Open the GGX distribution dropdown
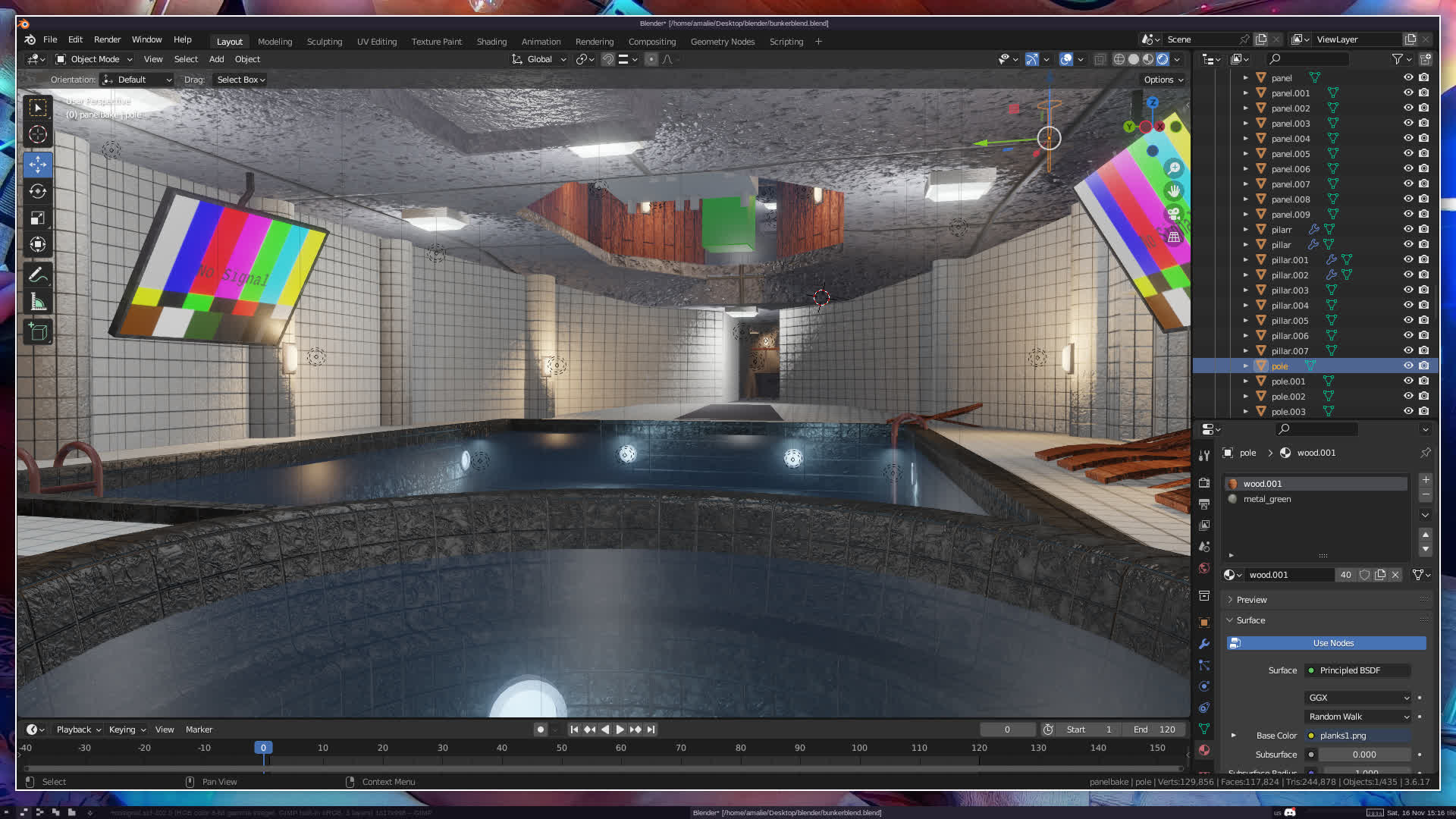This screenshot has width=1456, height=819. [x=1357, y=698]
